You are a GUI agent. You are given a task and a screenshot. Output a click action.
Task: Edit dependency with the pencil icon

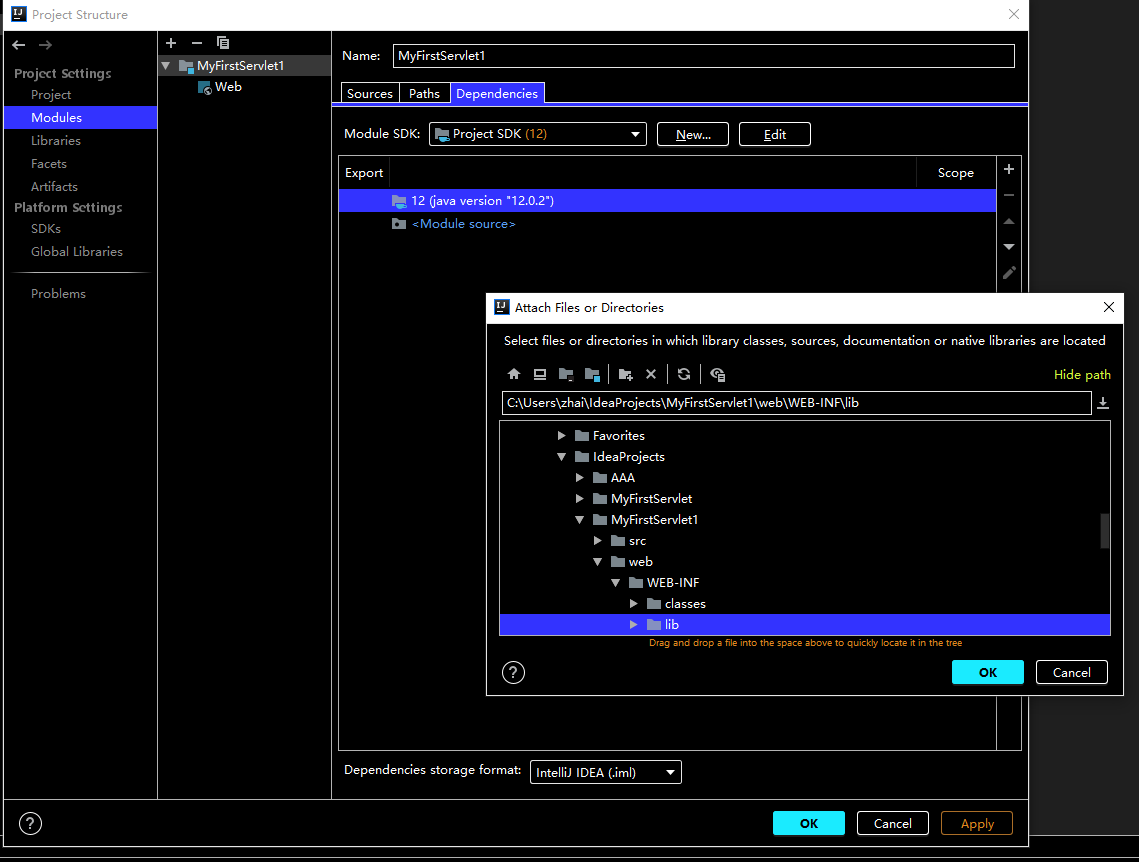pyautogui.click(x=1009, y=273)
